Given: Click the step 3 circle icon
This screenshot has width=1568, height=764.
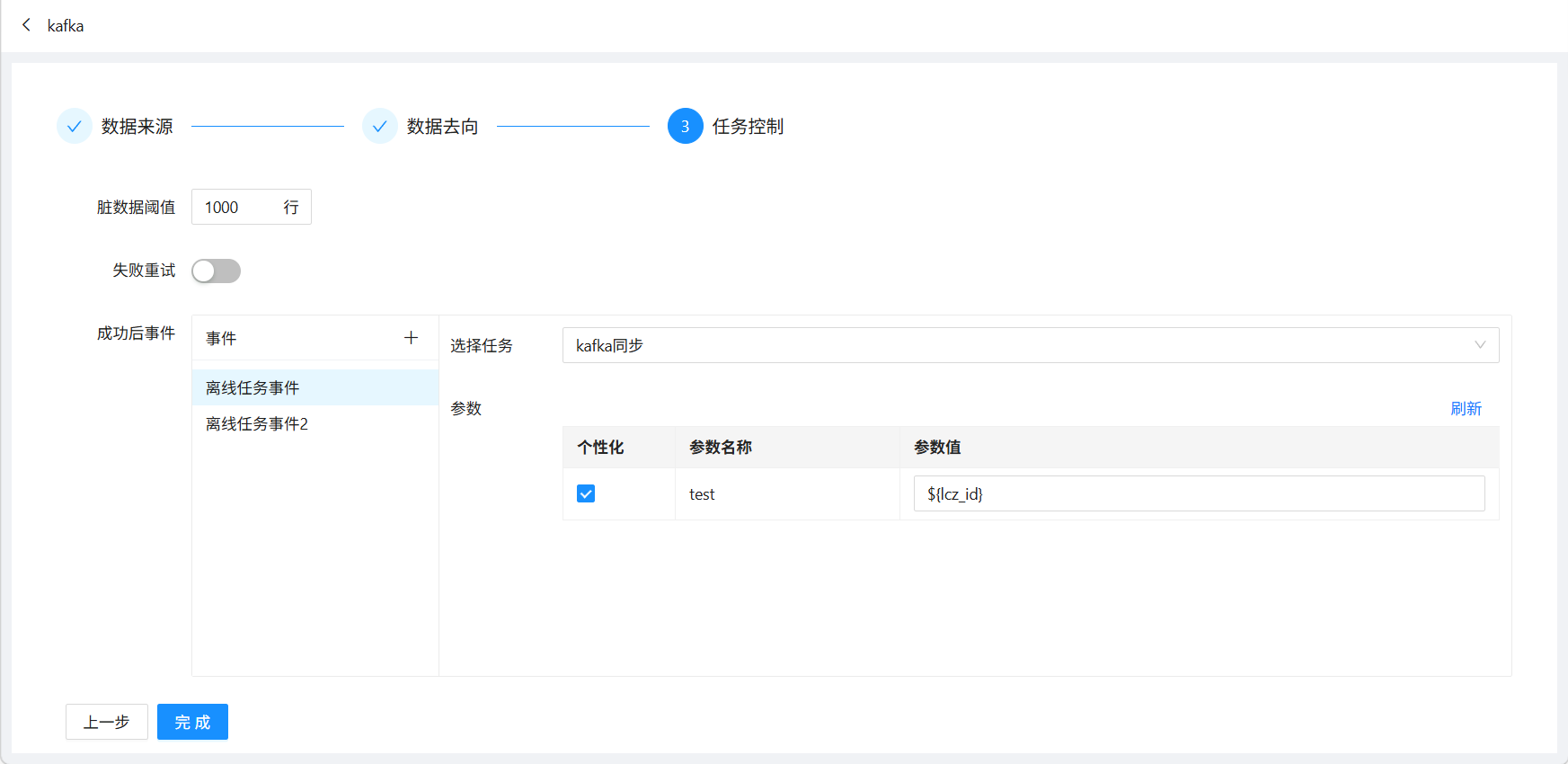Looking at the screenshot, I should point(685,127).
